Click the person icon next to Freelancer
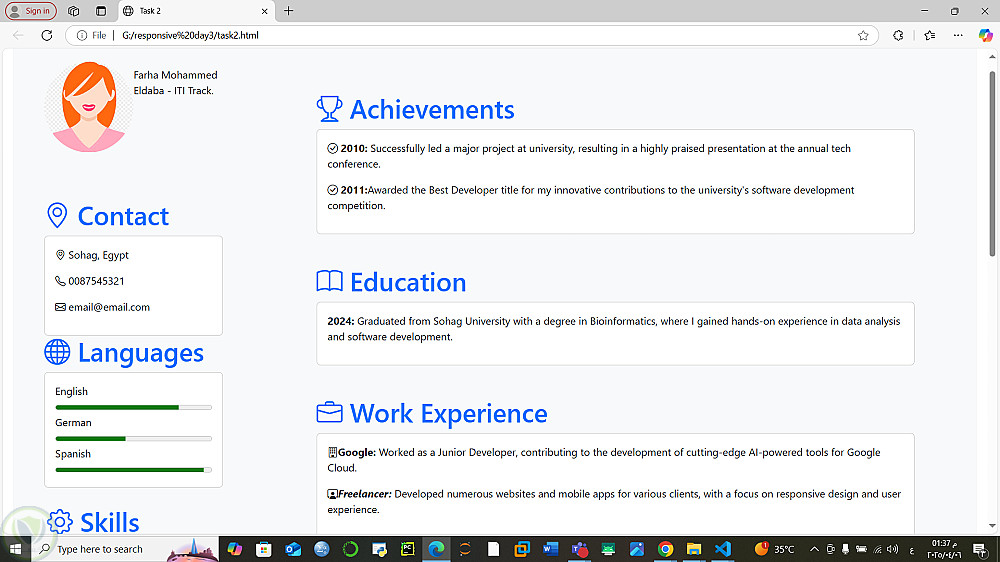 [x=332, y=494]
